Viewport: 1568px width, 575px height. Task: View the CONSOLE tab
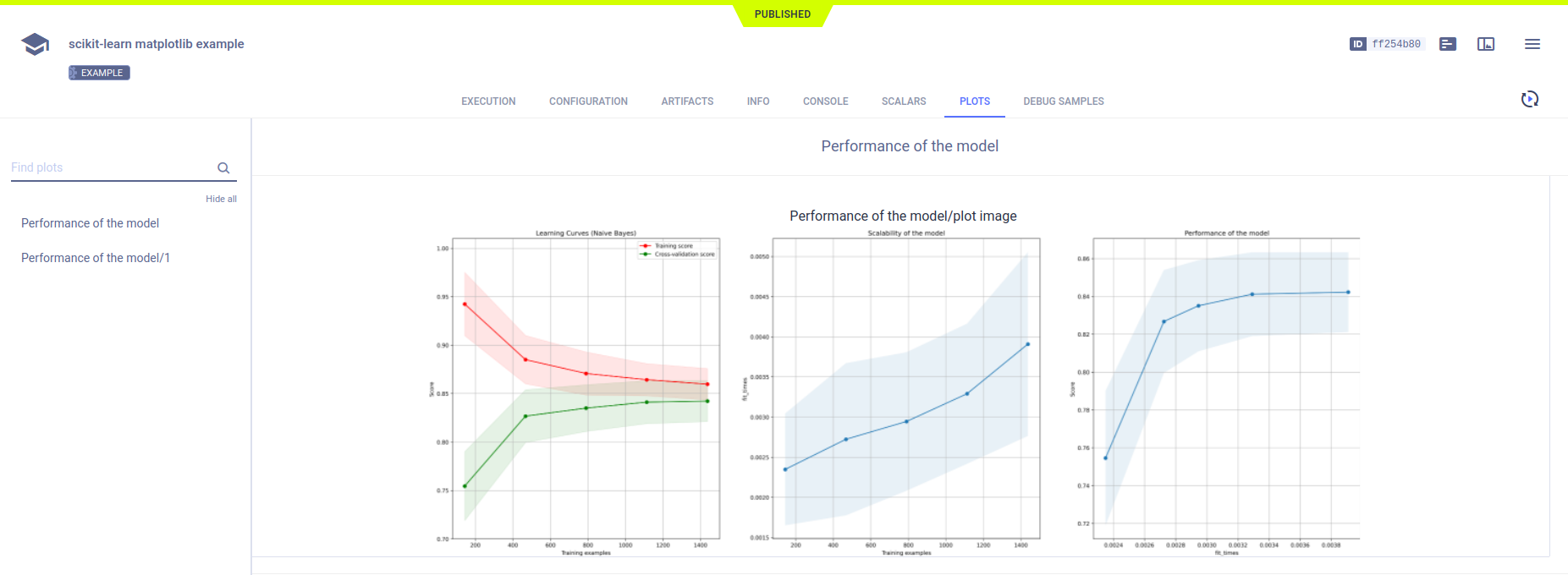(x=825, y=101)
